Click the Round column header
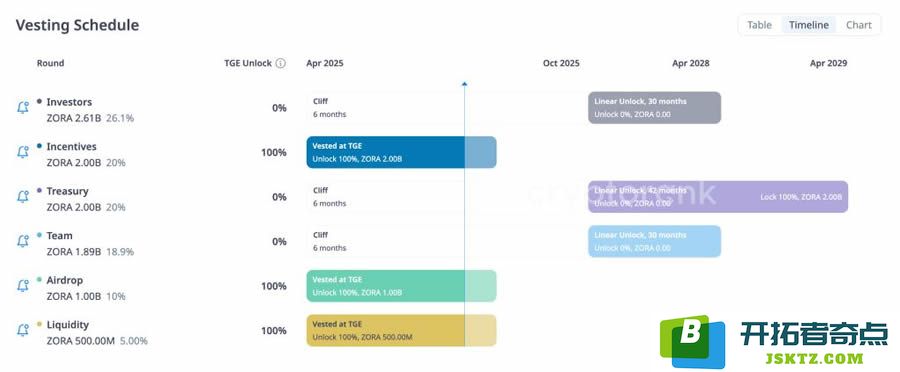Viewport: 900px width, 372px height. 51,63
